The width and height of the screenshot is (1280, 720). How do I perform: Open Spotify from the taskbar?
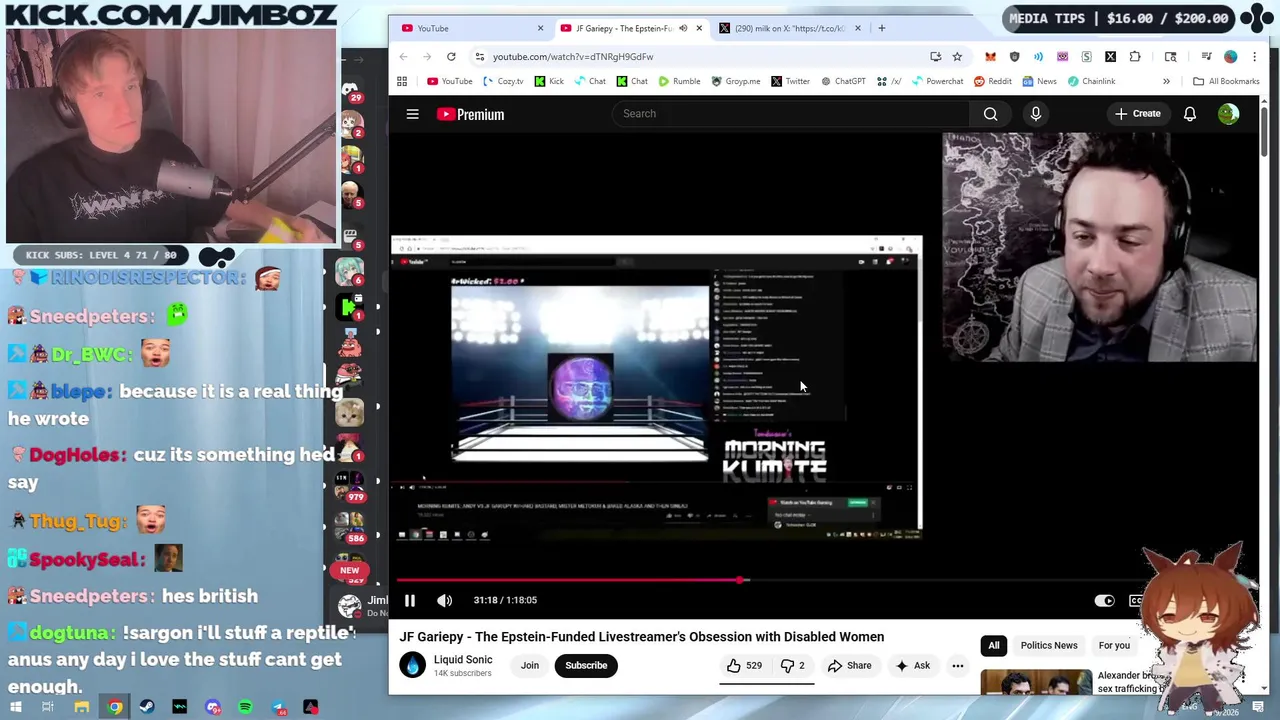coord(245,707)
